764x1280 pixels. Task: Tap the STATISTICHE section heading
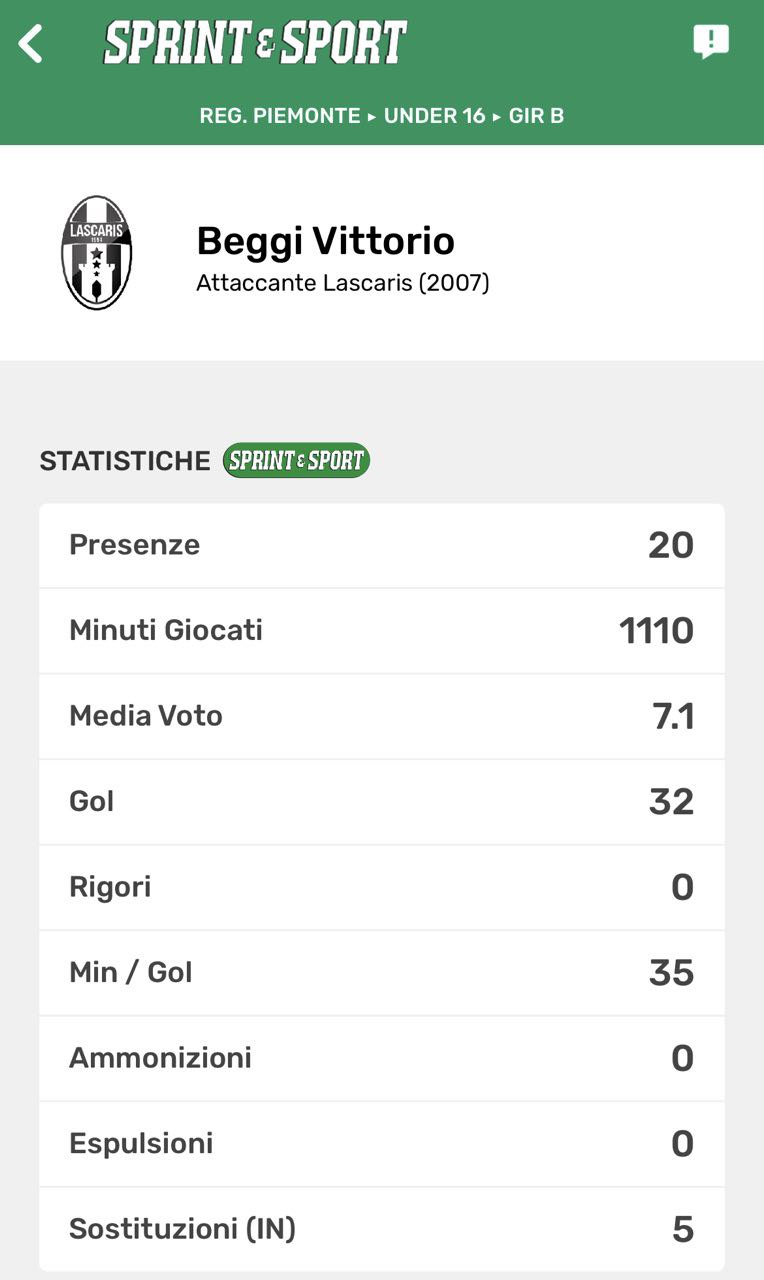[125, 461]
